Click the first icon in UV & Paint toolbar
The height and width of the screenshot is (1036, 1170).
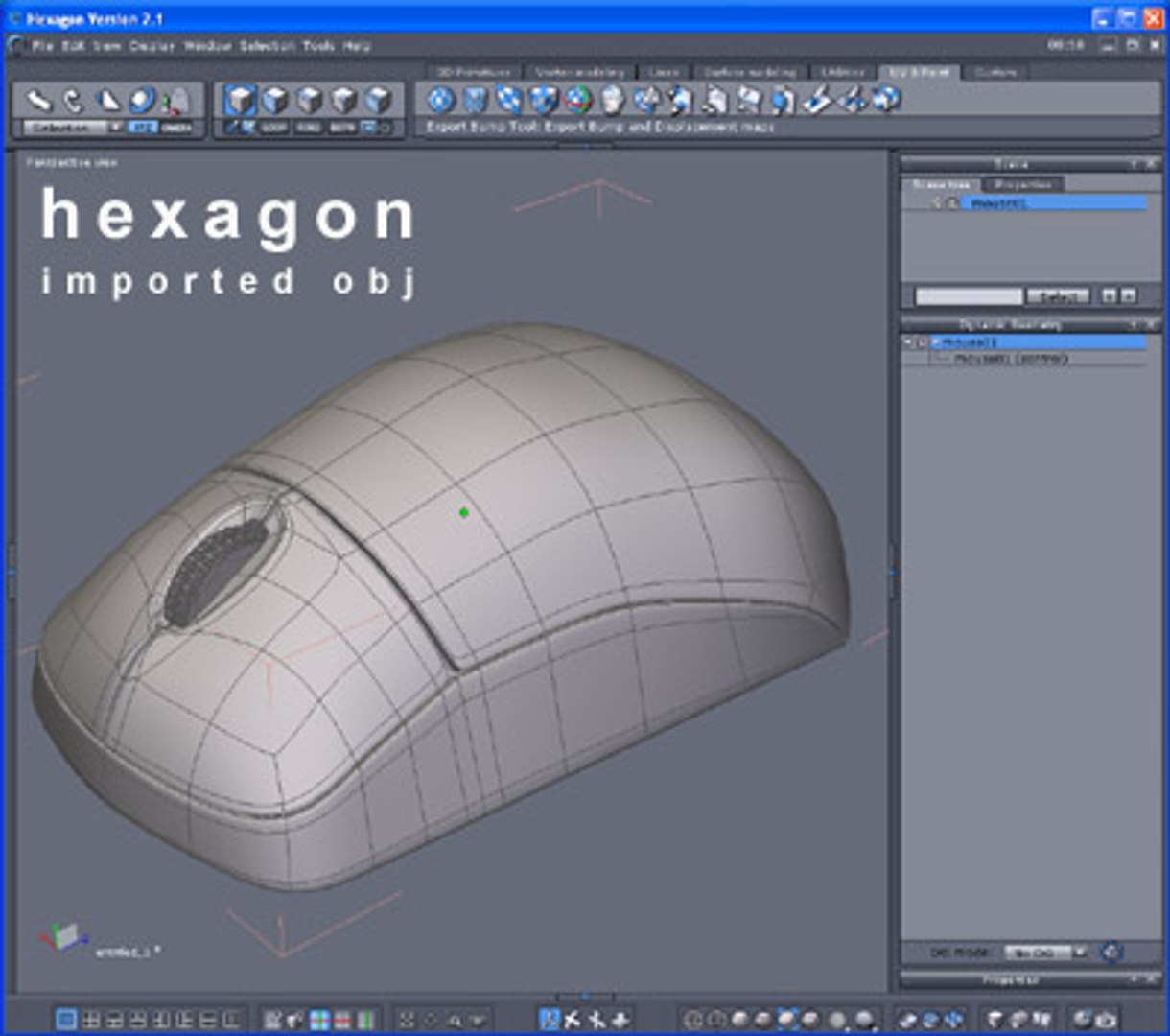coord(441,99)
